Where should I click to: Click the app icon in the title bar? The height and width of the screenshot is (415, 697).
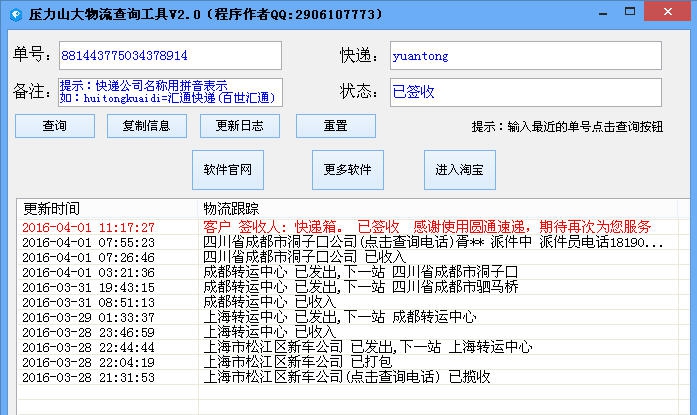pos(16,15)
